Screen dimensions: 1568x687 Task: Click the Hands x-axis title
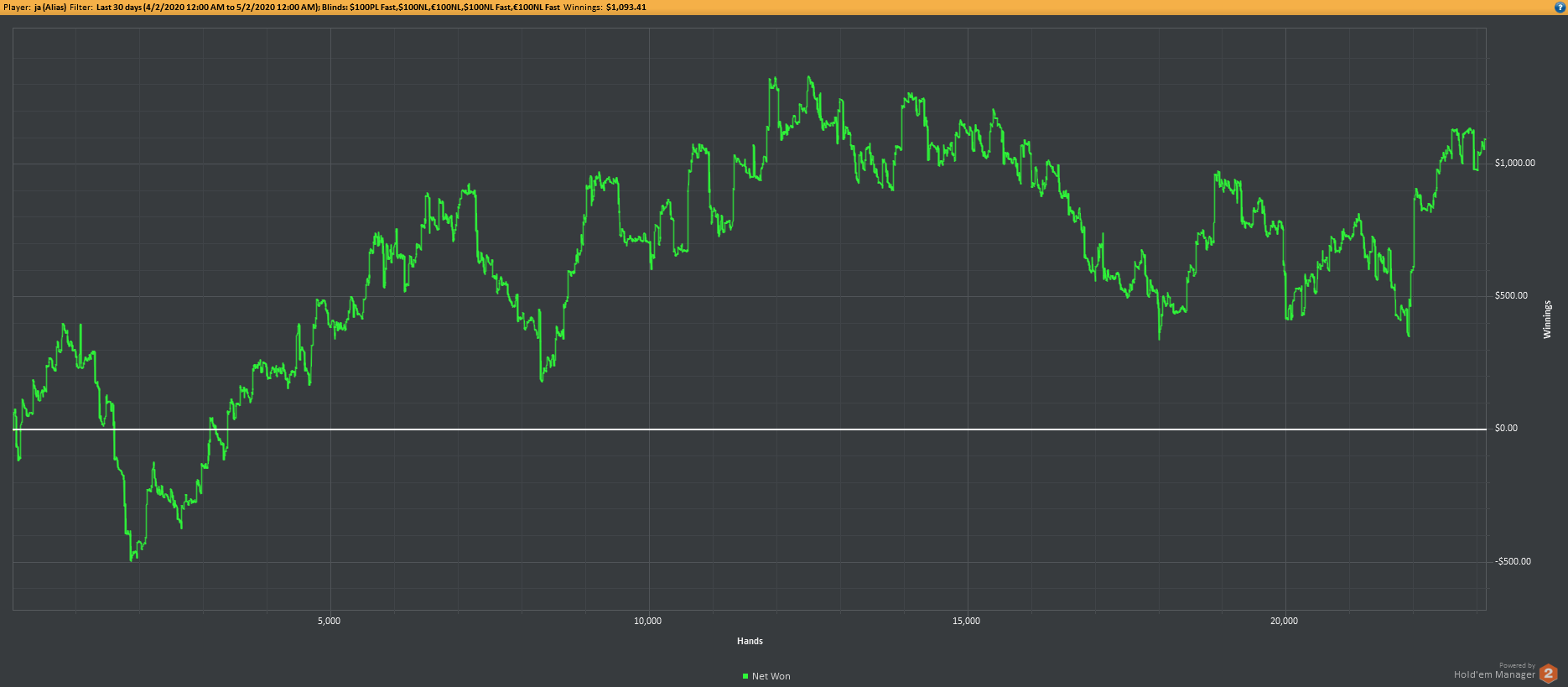[750, 641]
